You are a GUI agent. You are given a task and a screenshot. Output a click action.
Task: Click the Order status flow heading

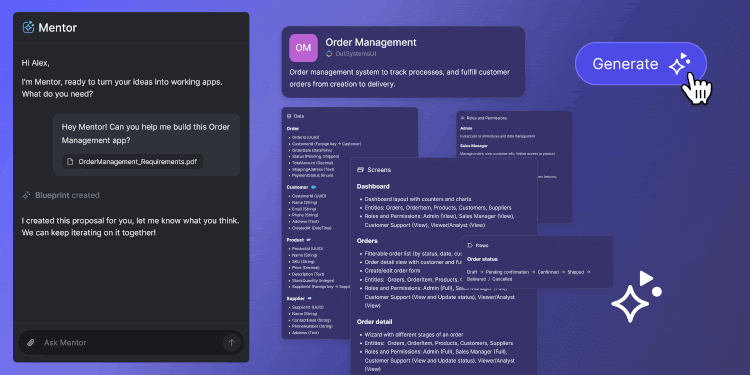coord(482,259)
